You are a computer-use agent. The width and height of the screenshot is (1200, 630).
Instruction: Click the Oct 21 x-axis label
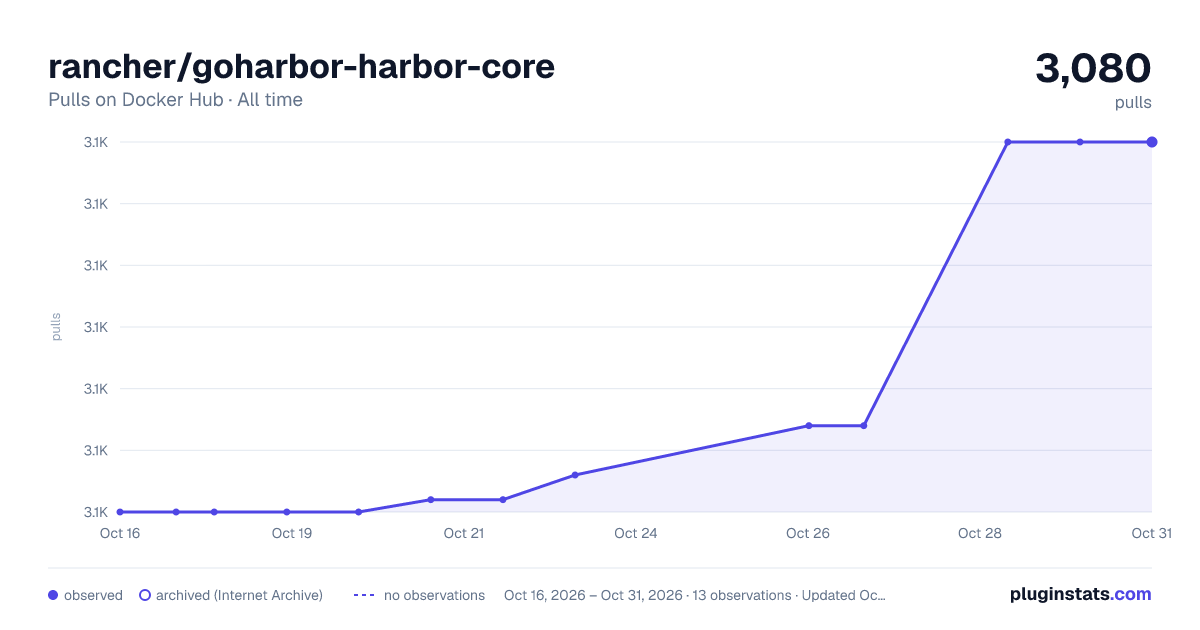point(464,533)
